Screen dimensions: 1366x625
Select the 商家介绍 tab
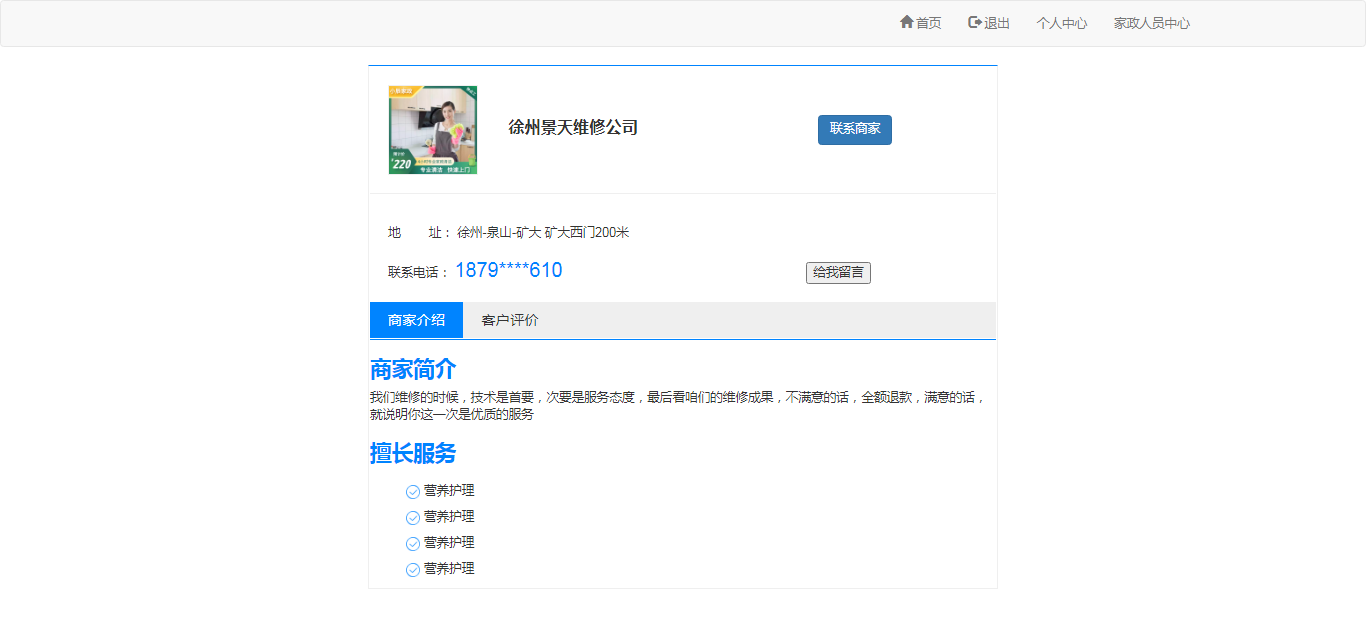[416, 320]
